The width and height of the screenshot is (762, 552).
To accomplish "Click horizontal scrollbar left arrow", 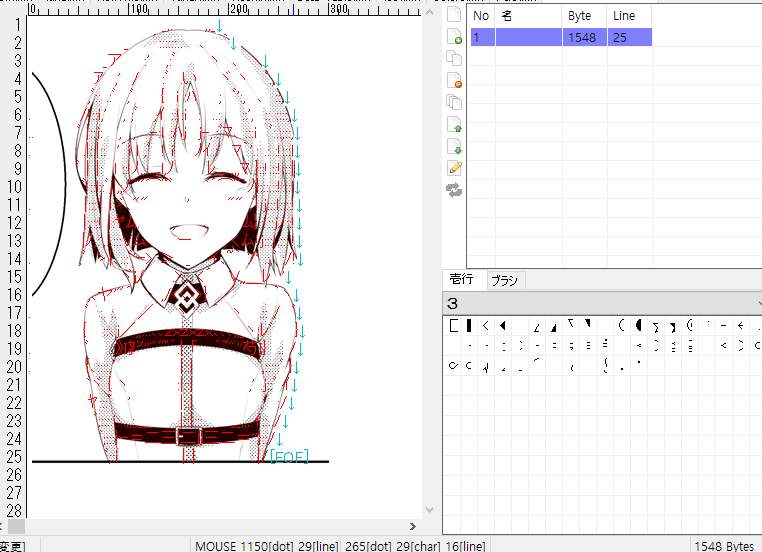I will [5, 526].
